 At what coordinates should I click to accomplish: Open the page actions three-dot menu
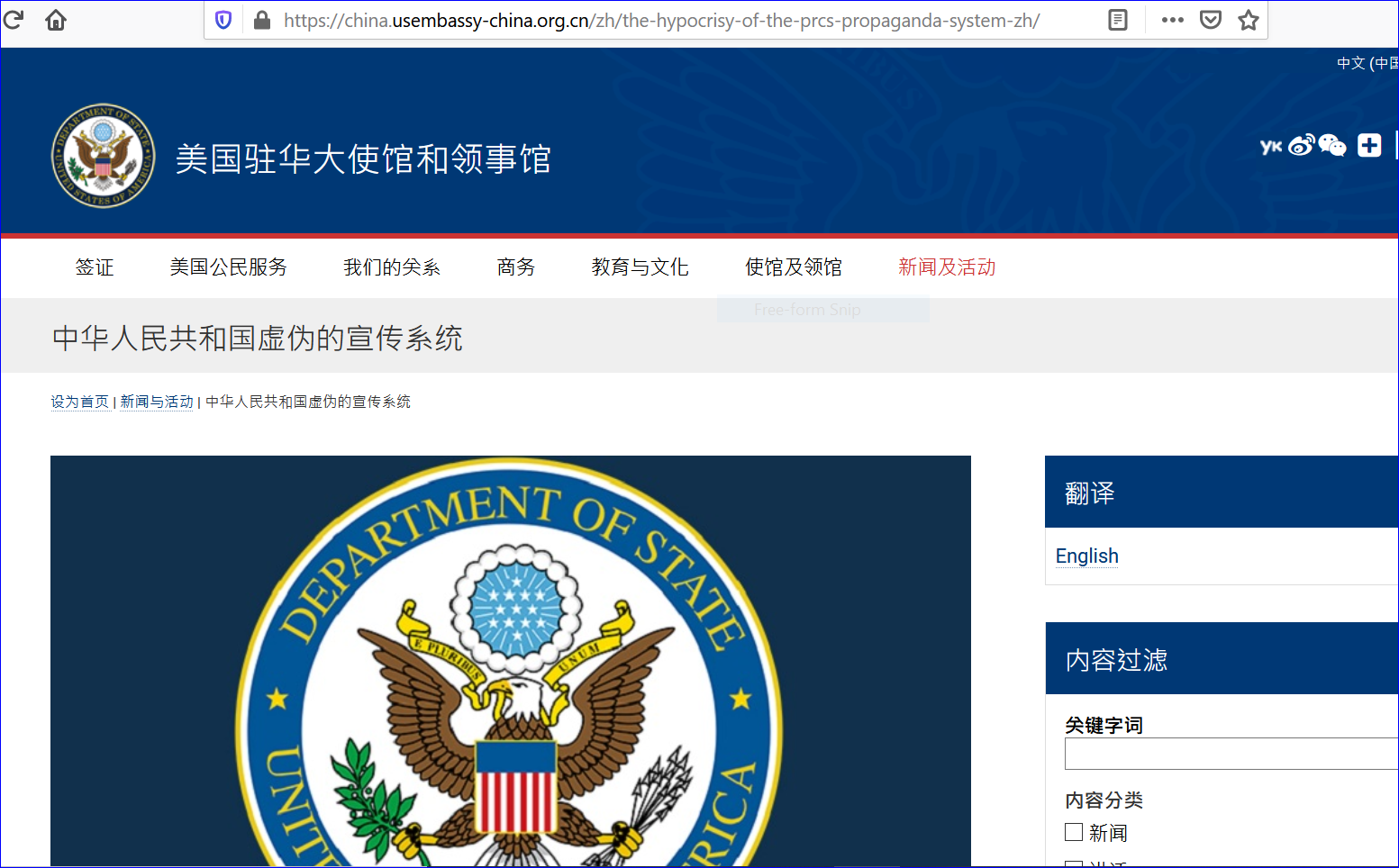coord(1172,20)
